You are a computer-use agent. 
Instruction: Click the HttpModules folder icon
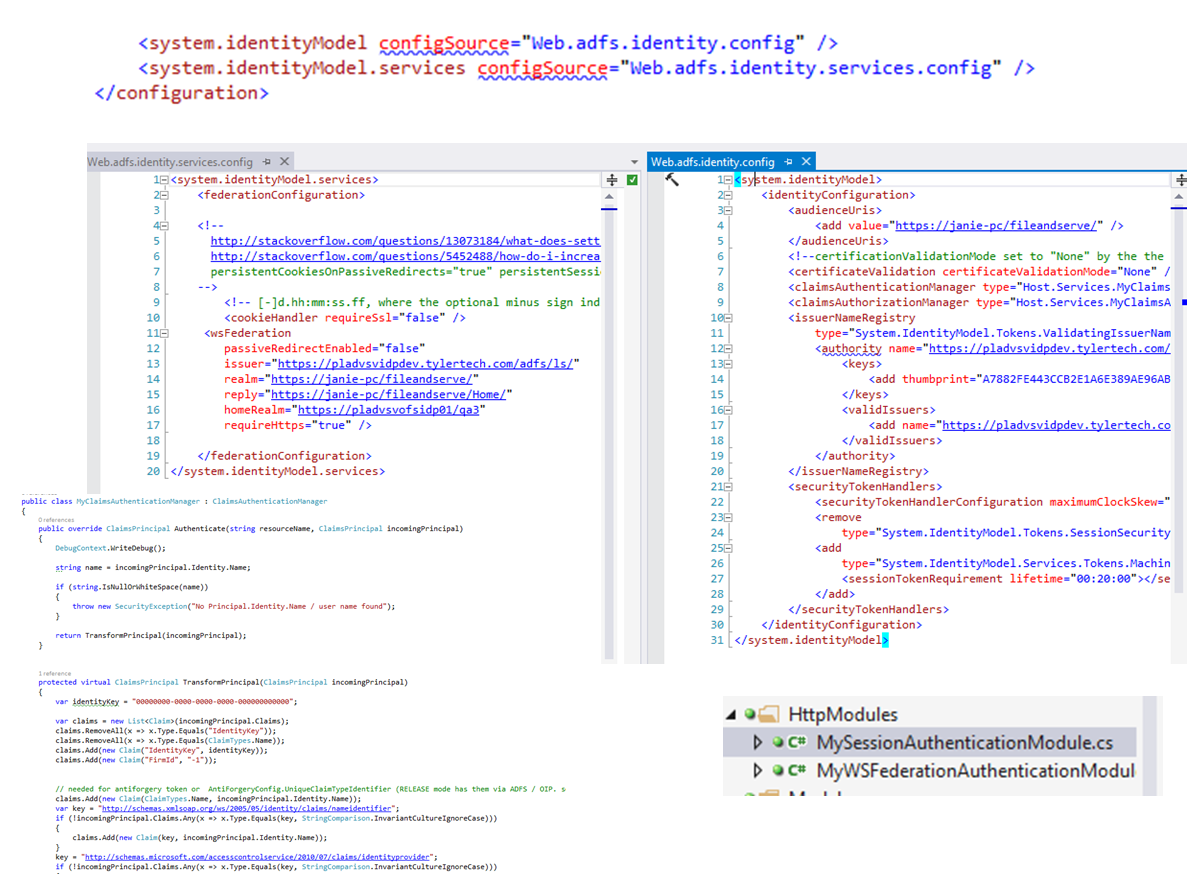pos(769,715)
